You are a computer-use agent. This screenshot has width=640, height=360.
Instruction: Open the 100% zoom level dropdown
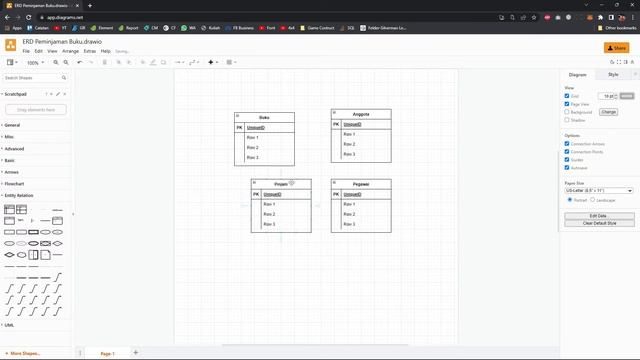36,63
